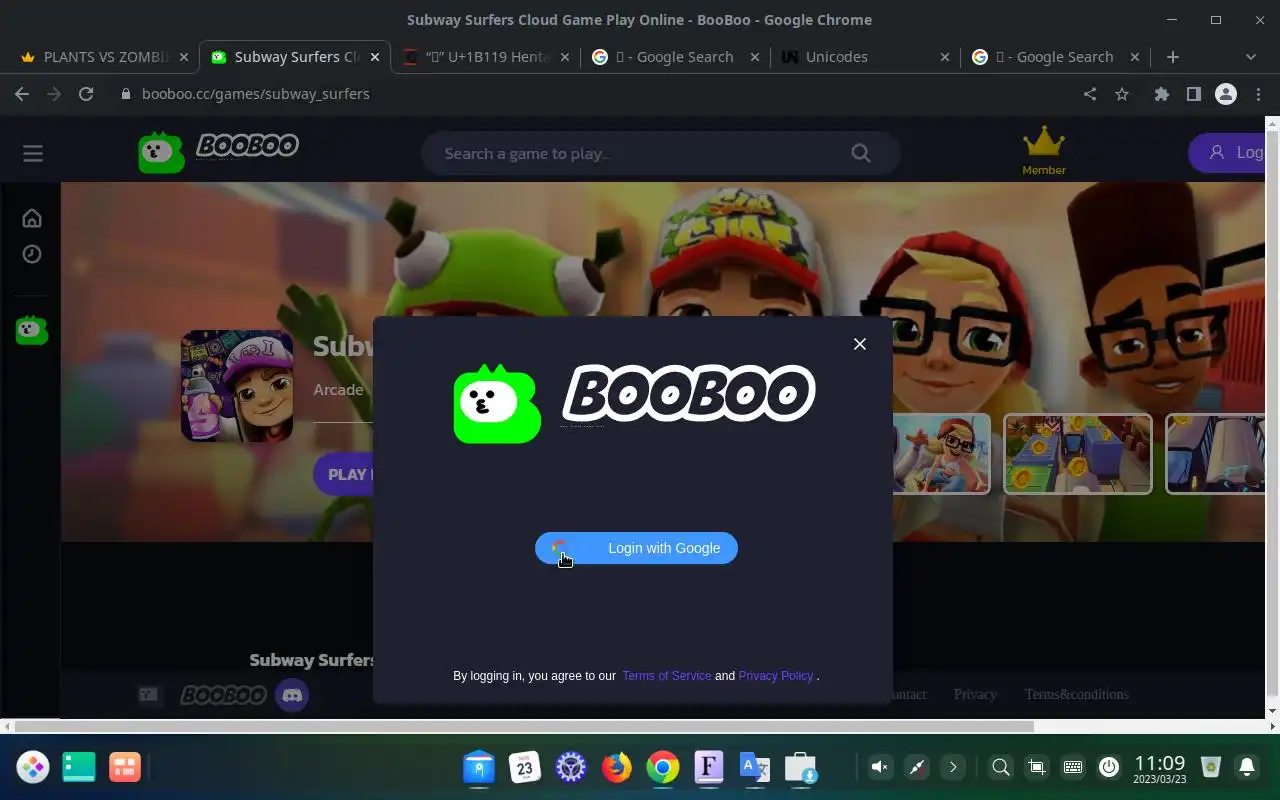Viewport: 1280px width, 800px height.
Task: Share this page via share icon
Action: coord(1090,94)
